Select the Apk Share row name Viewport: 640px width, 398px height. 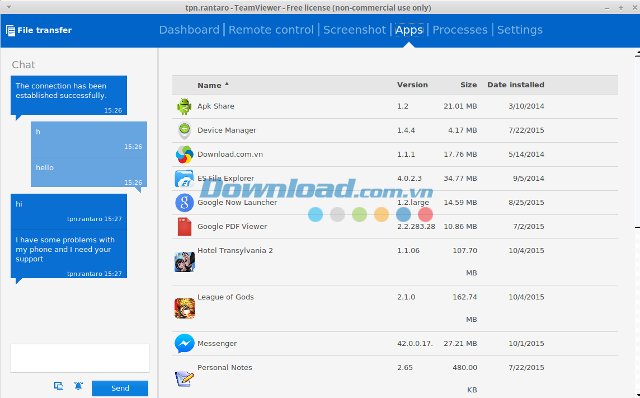pos(216,106)
